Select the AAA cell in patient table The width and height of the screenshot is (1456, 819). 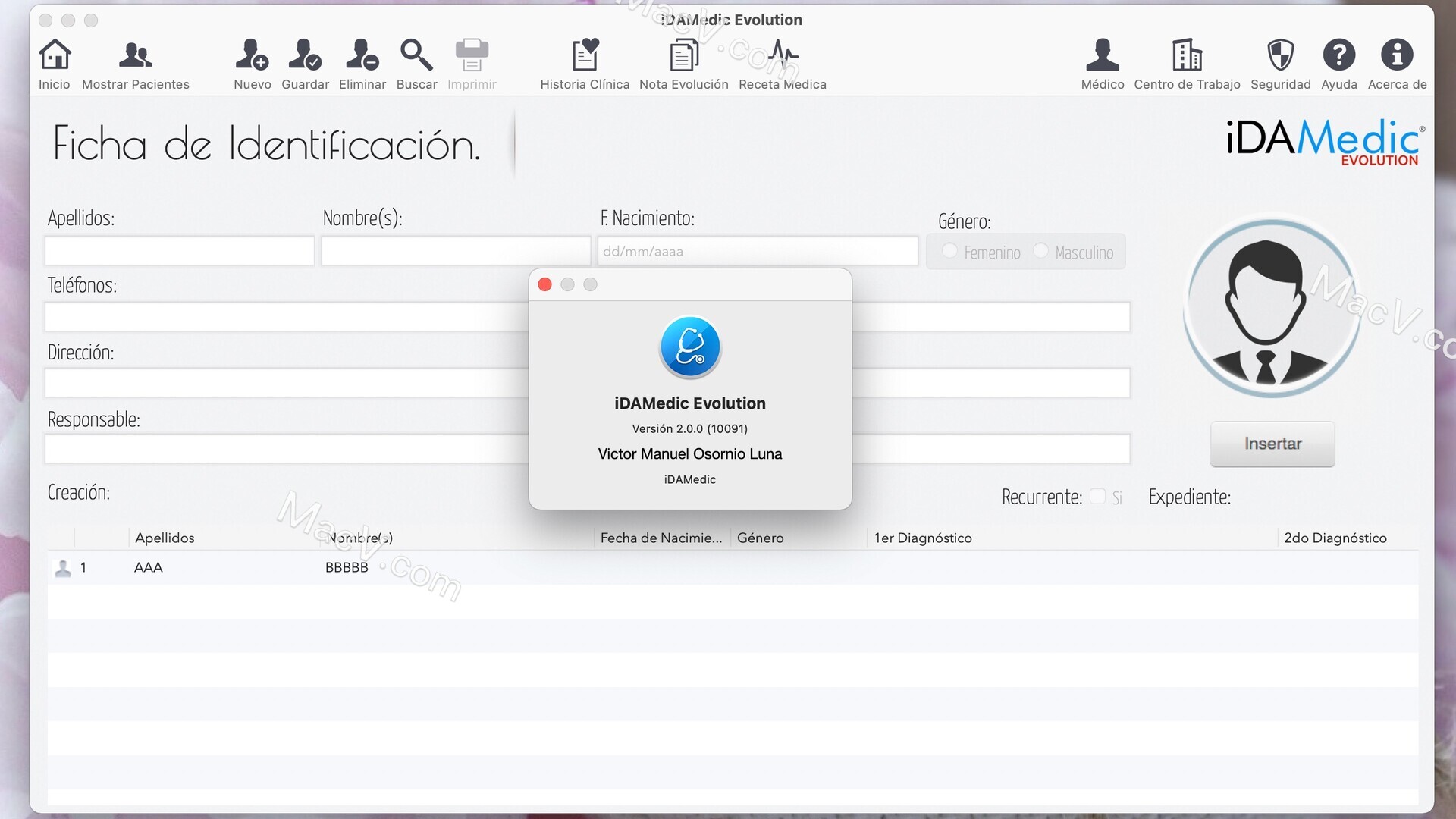coord(149,568)
